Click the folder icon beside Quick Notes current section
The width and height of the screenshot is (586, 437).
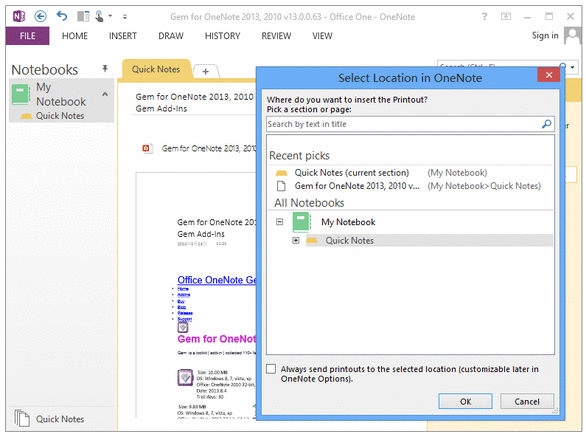pos(281,173)
